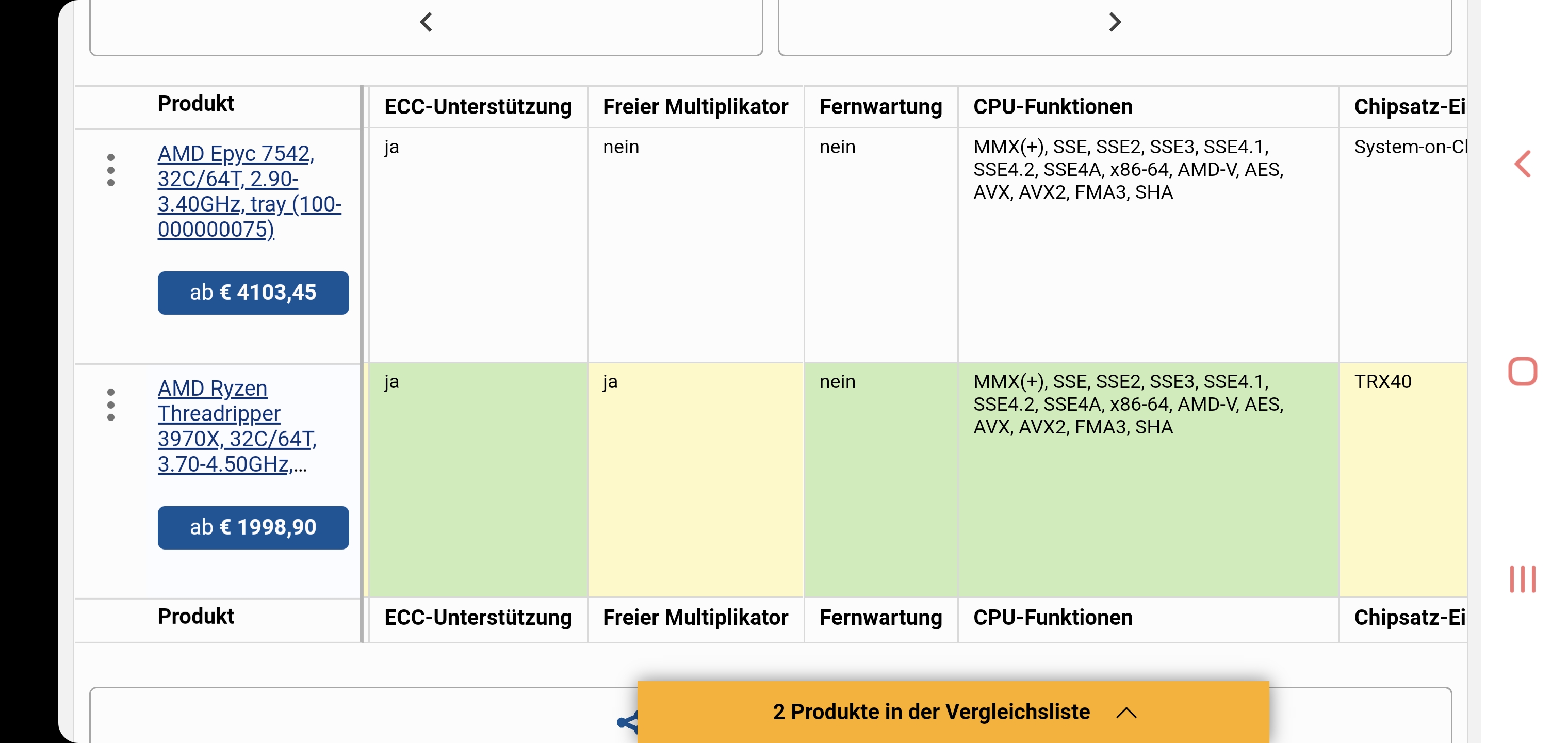Click the Fernwartung column header
The image size is (1568, 743).
coord(880,107)
